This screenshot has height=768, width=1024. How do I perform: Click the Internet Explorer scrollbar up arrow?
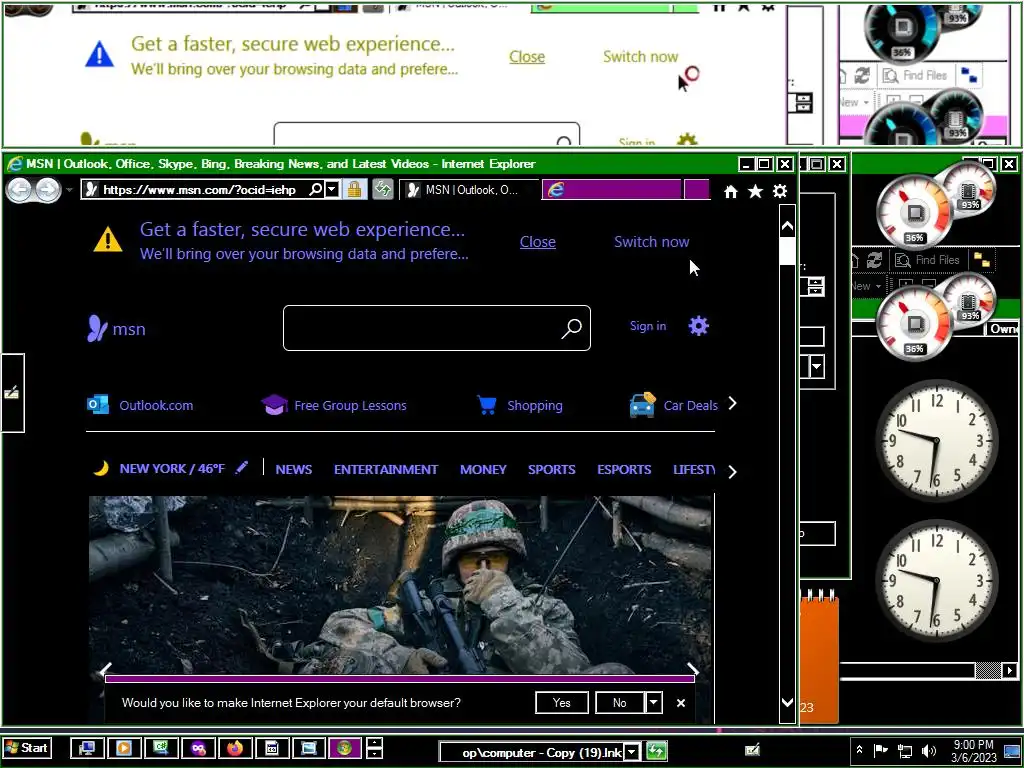click(787, 226)
